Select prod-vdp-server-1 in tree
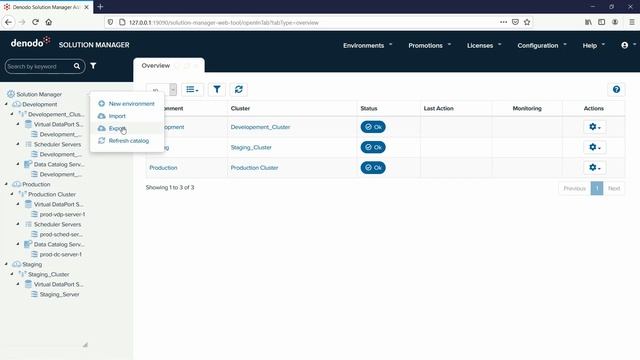 tap(62, 214)
